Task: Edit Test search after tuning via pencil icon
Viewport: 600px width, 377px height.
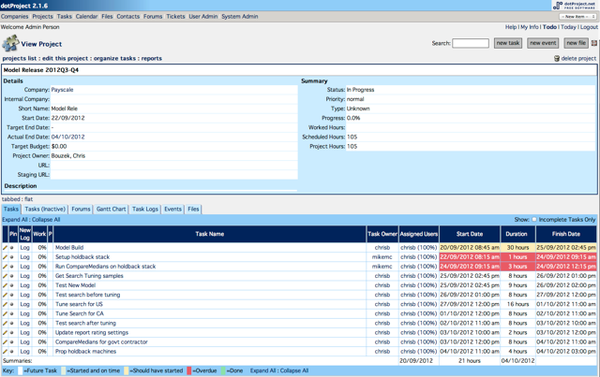Action: [x=5, y=323]
